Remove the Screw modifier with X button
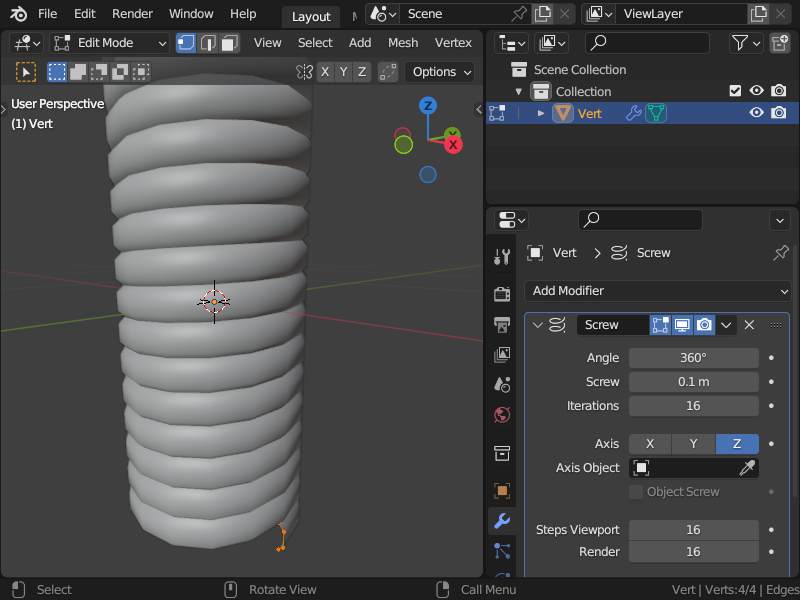This screenshot has height=600, width=800. (749, 325)
